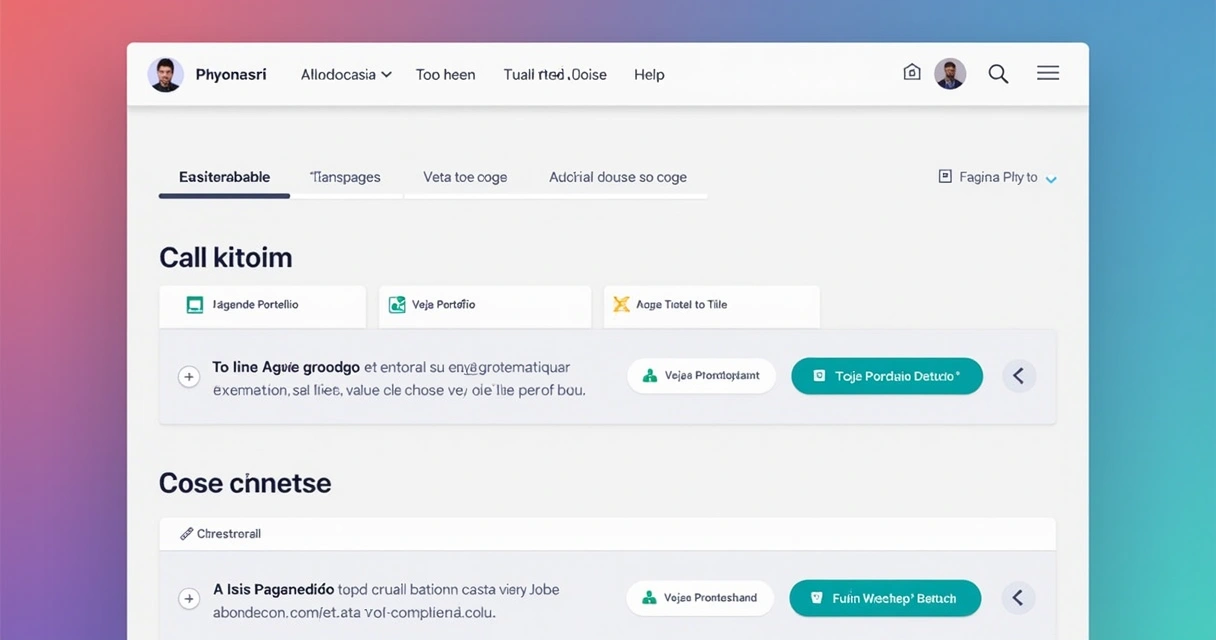Click the Phyonasri profile avatar
1216x640 pixels.
point(165,75)
